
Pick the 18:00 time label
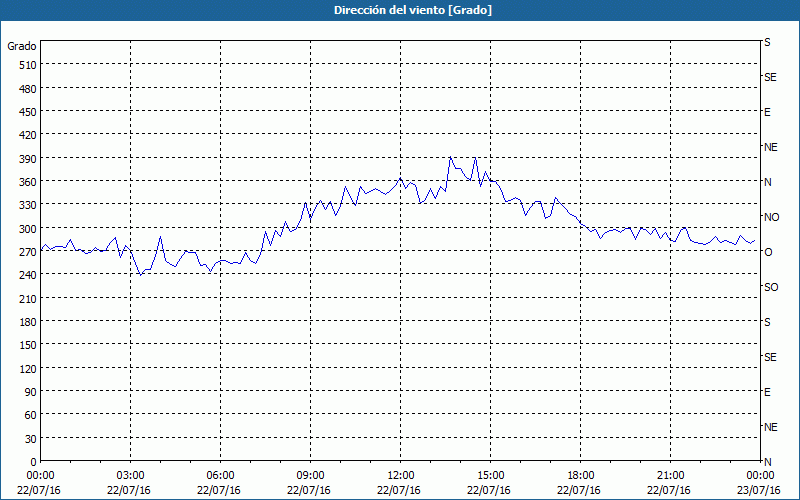click(581, 476)
